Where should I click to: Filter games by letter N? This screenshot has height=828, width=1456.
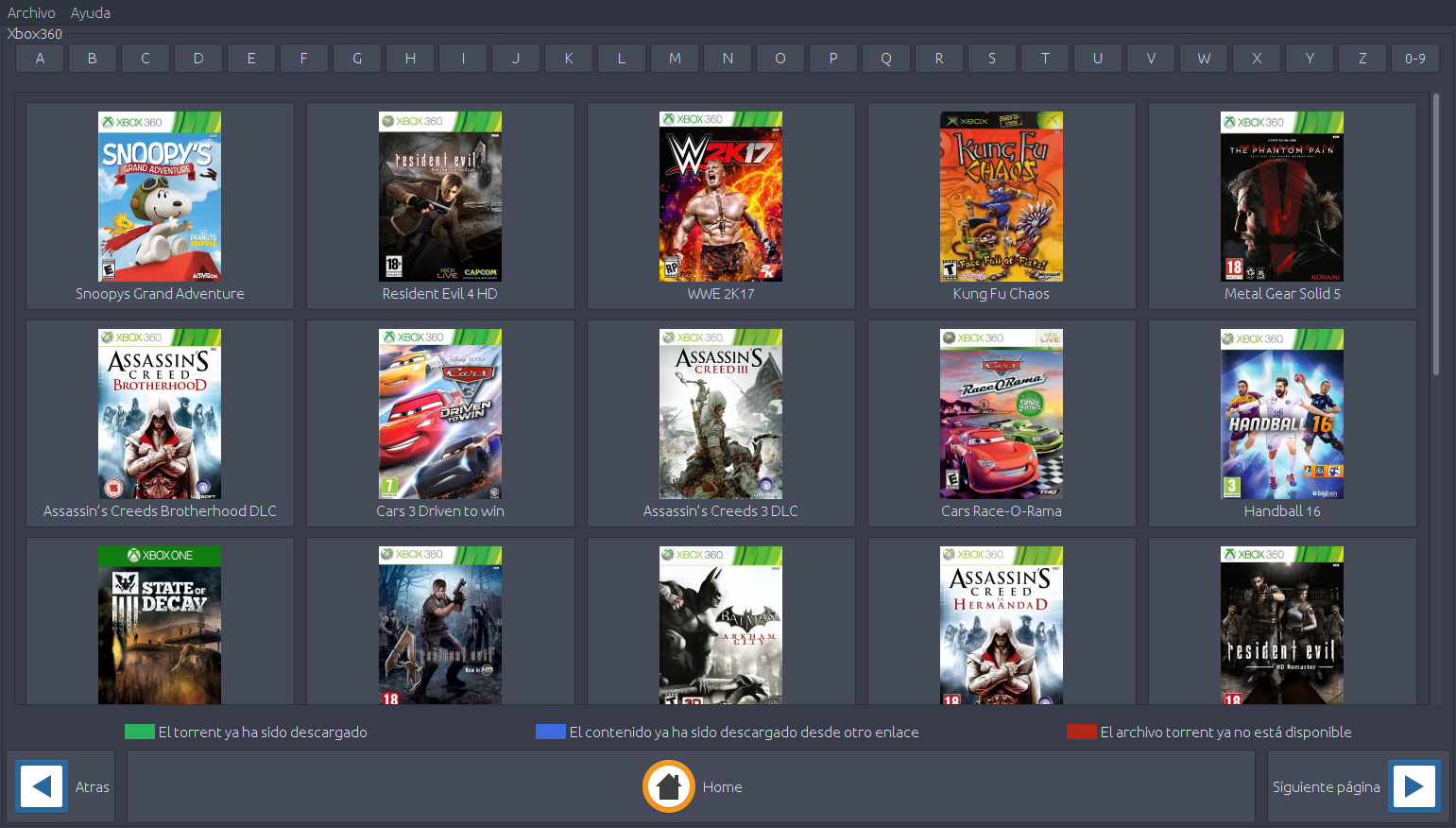click(728, 59)
